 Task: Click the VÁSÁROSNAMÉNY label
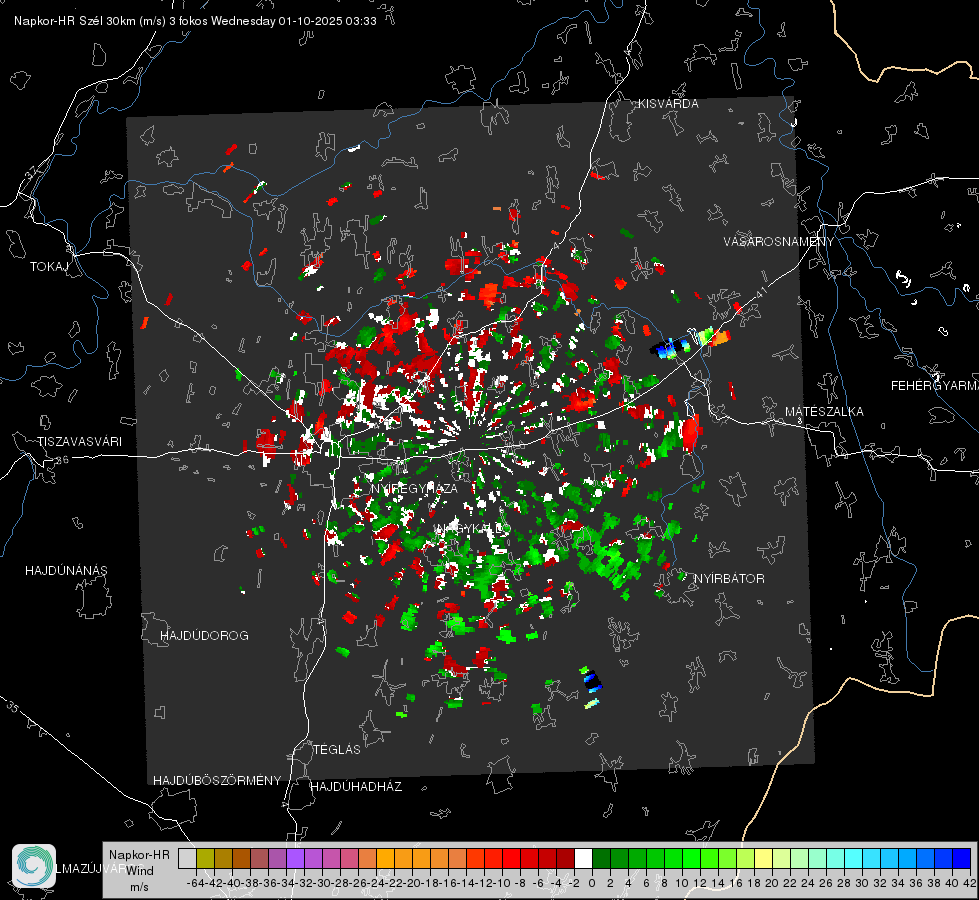coord(779,242)
